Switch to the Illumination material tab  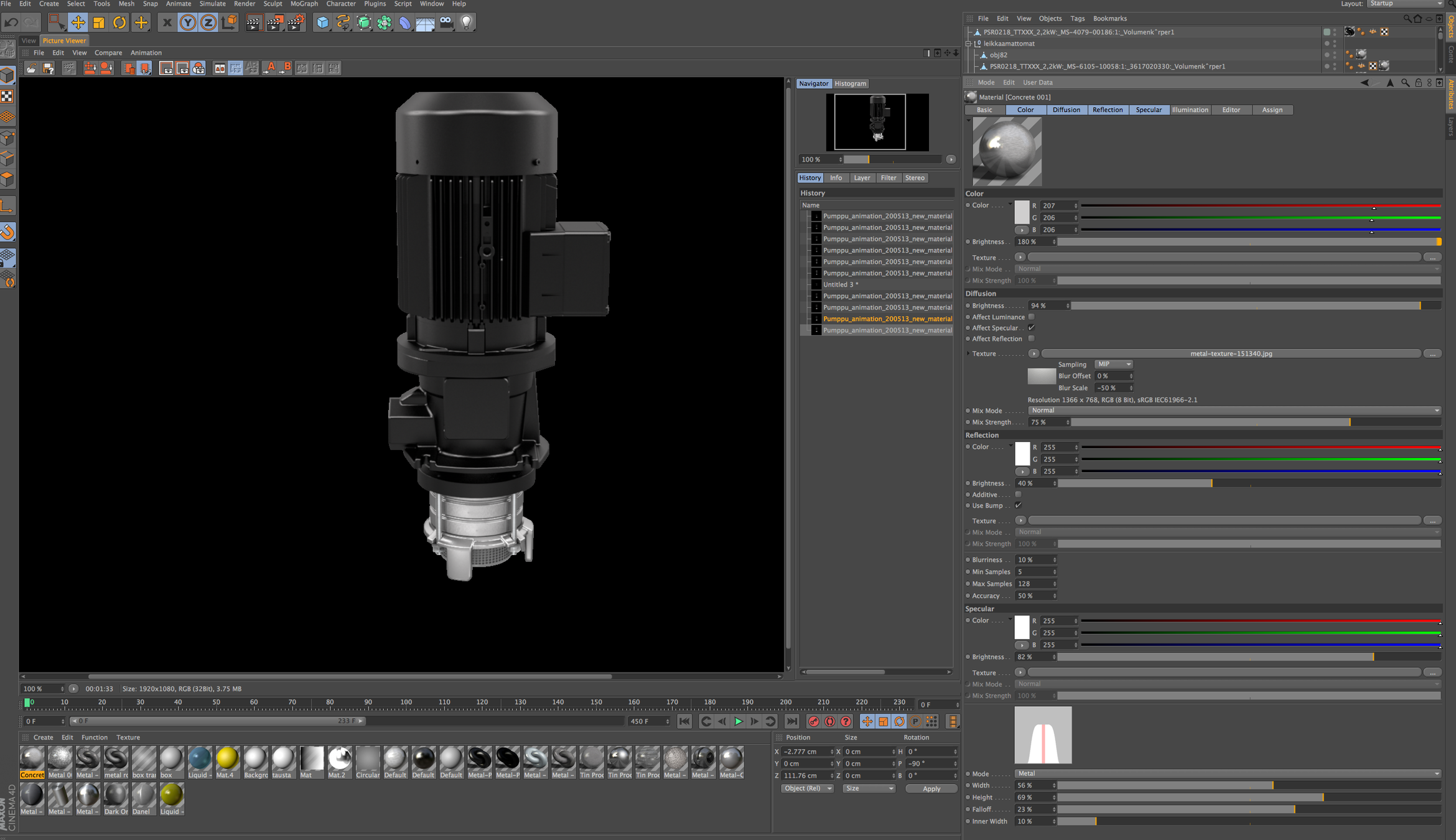click(x=1190, y=110)
